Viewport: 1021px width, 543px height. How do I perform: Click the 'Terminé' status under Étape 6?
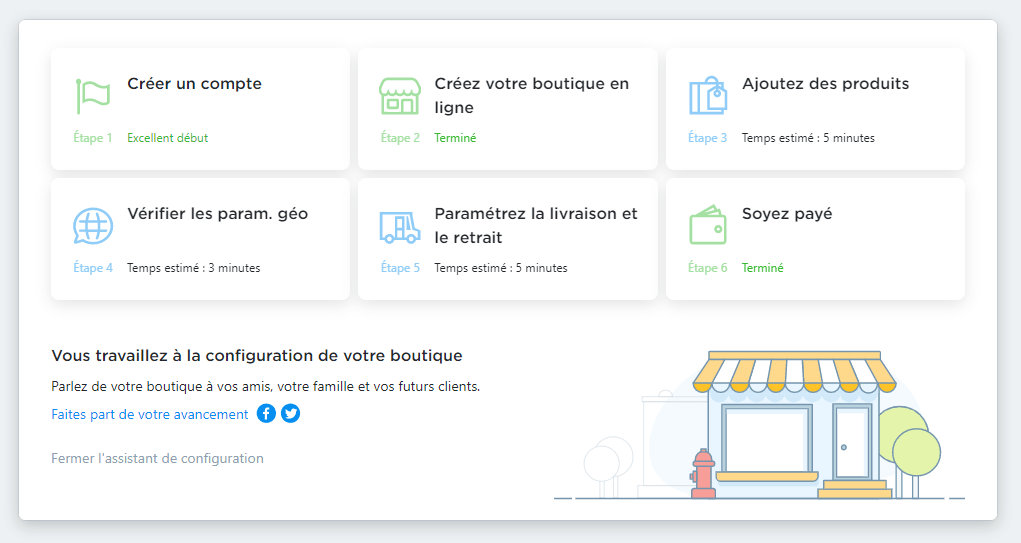click(x=762, y=268)
